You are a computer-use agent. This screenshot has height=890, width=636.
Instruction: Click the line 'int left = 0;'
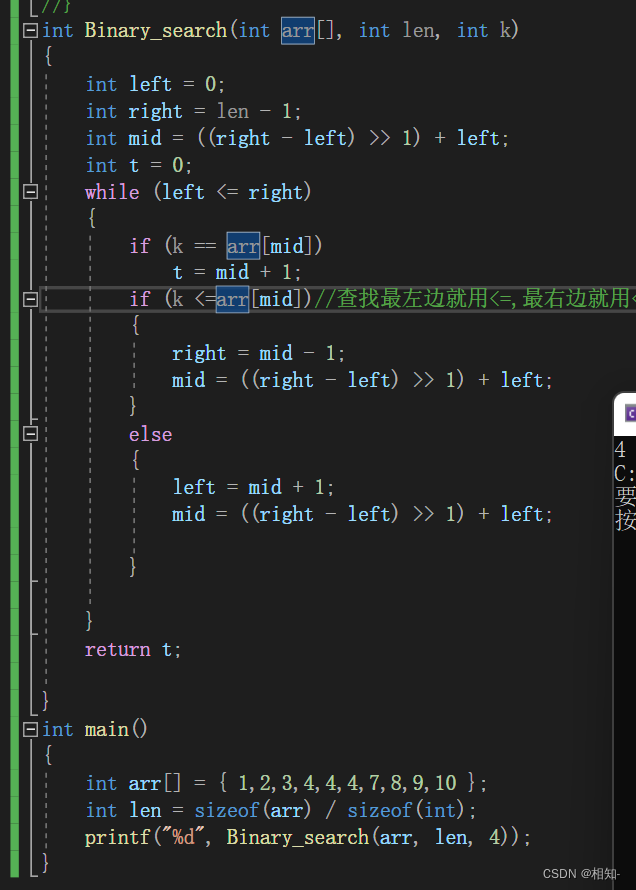[x=155, y=84]
